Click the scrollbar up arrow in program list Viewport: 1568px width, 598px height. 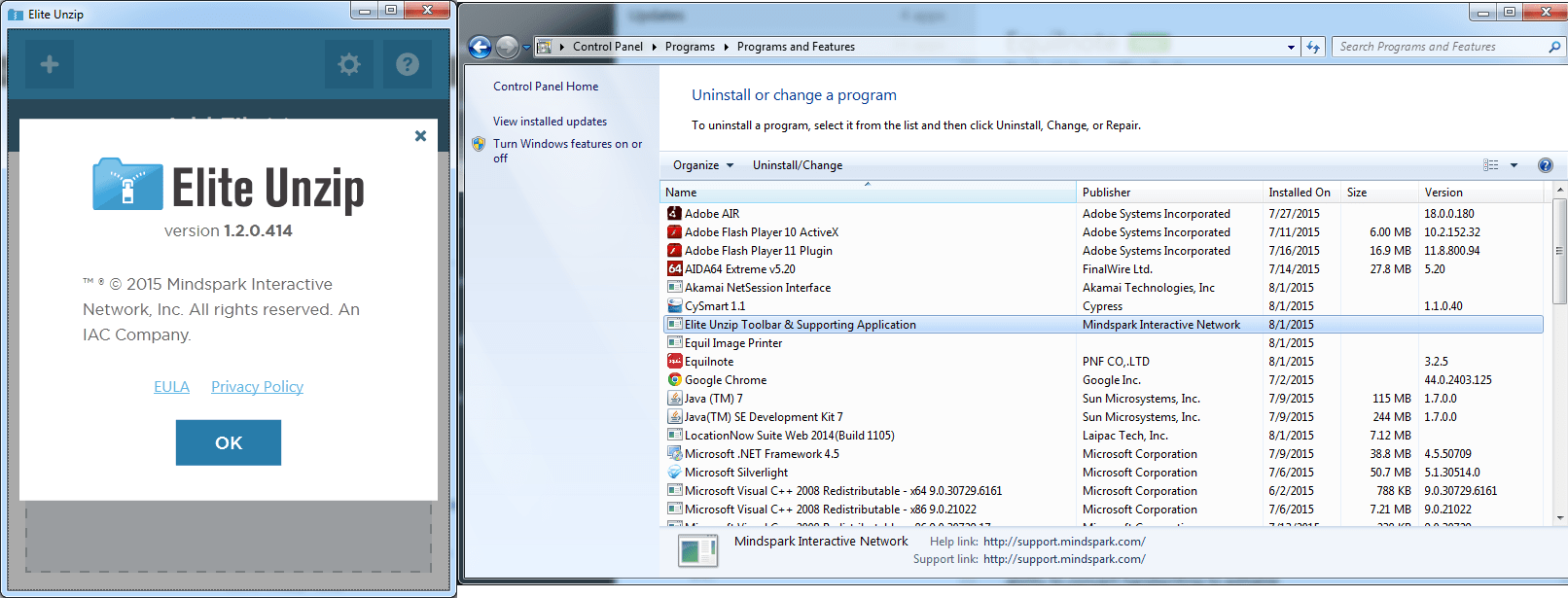point(1559,190)
